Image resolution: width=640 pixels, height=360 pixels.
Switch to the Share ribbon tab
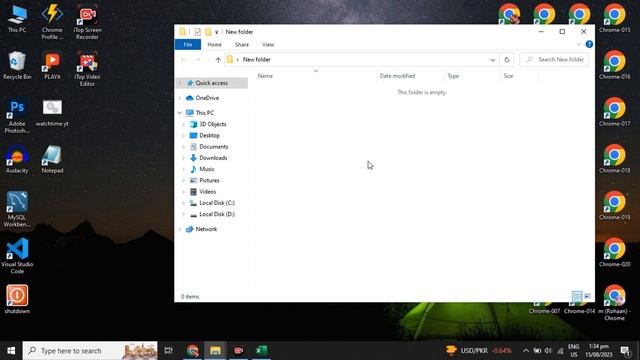[x=242, y=44]
